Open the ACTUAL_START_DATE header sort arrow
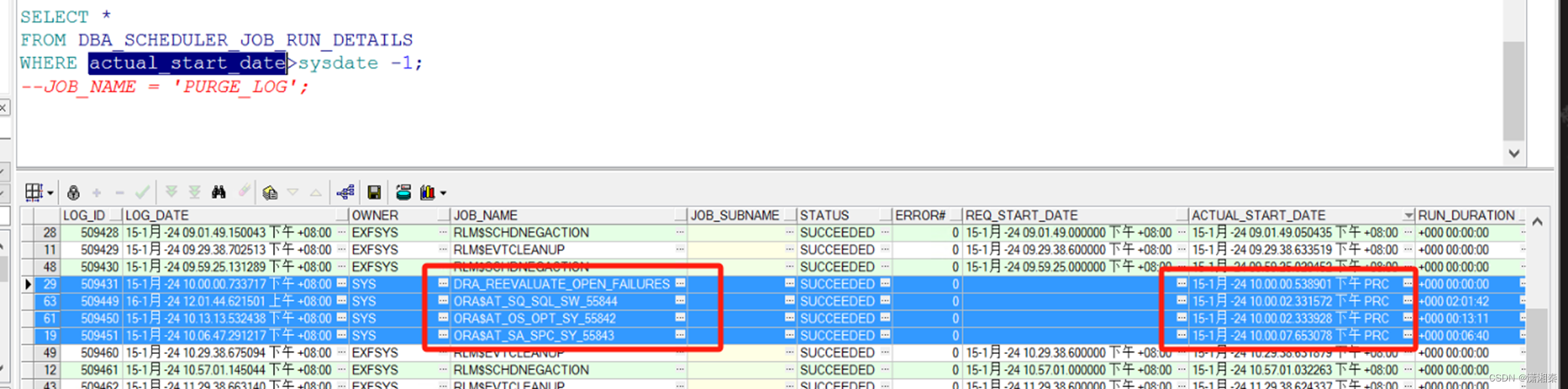 (x=1408, y=215)
